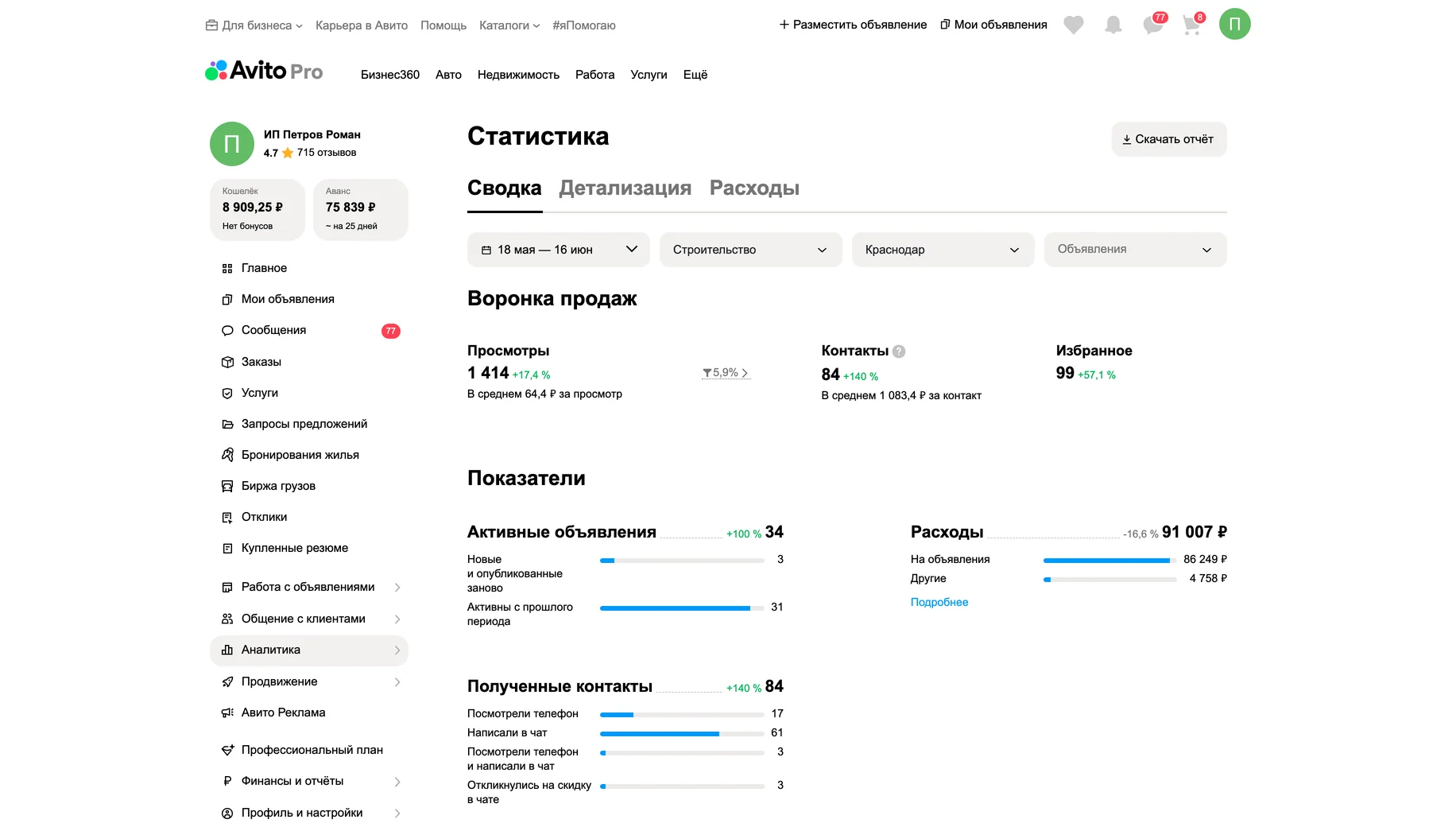Open Ещё in main navigation
1456x827 pixels.
coord(695,75)
